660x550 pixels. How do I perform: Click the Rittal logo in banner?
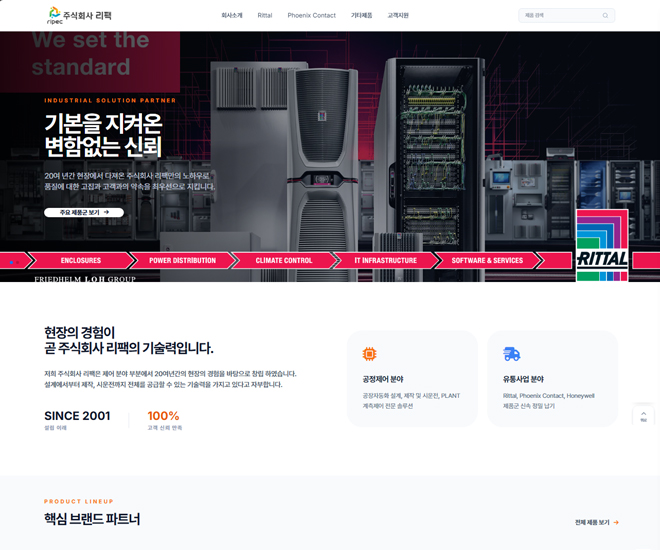click(x=602, y=245)
